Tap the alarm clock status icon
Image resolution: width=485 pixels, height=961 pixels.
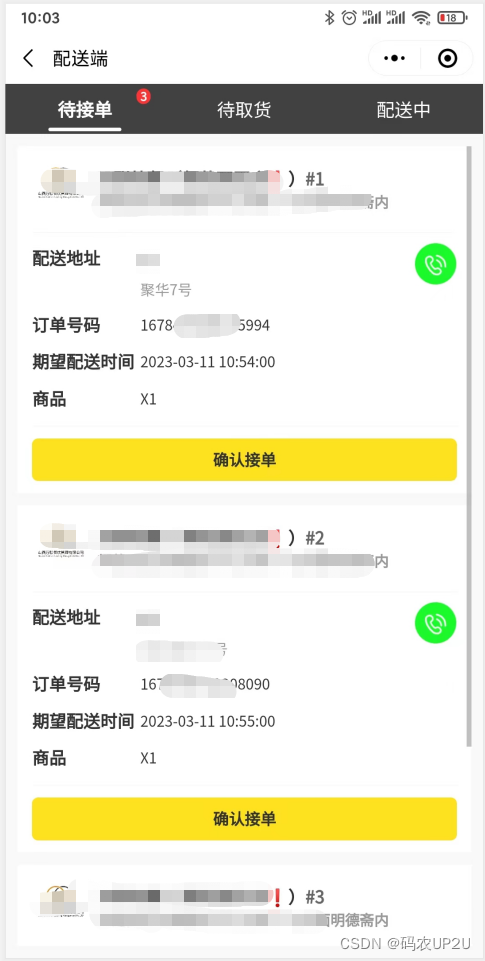tap(349, 18)
